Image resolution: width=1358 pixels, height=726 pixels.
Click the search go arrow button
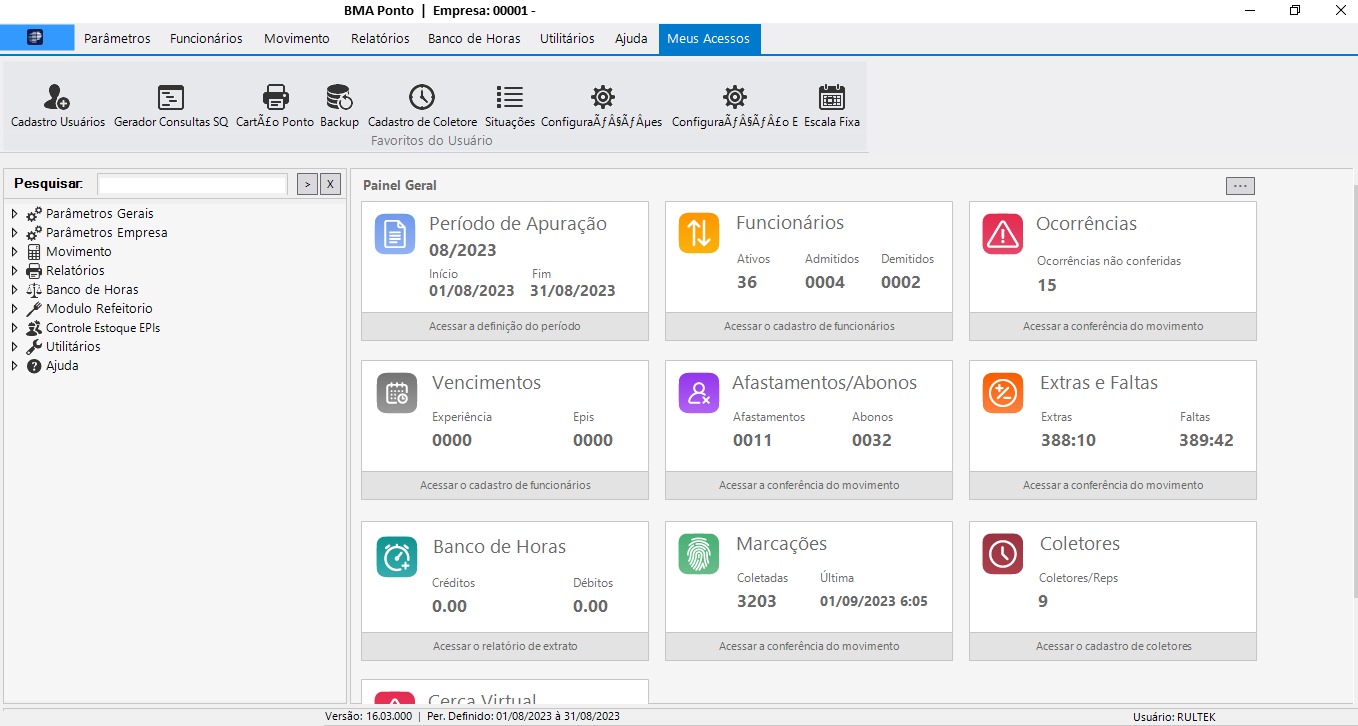(x=307, y=184)
